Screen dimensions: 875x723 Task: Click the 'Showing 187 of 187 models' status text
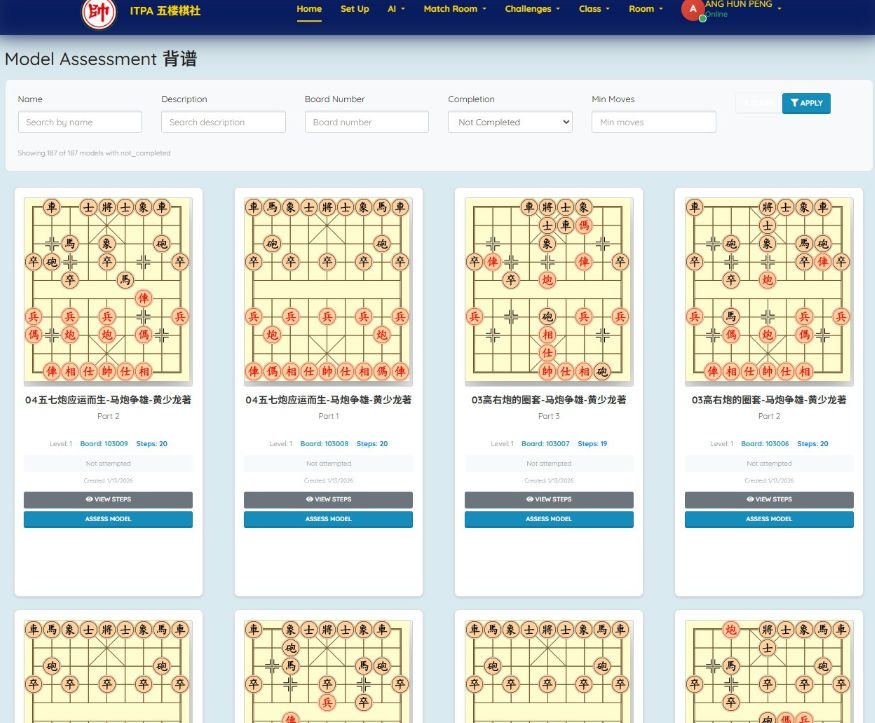coord(94,153)
